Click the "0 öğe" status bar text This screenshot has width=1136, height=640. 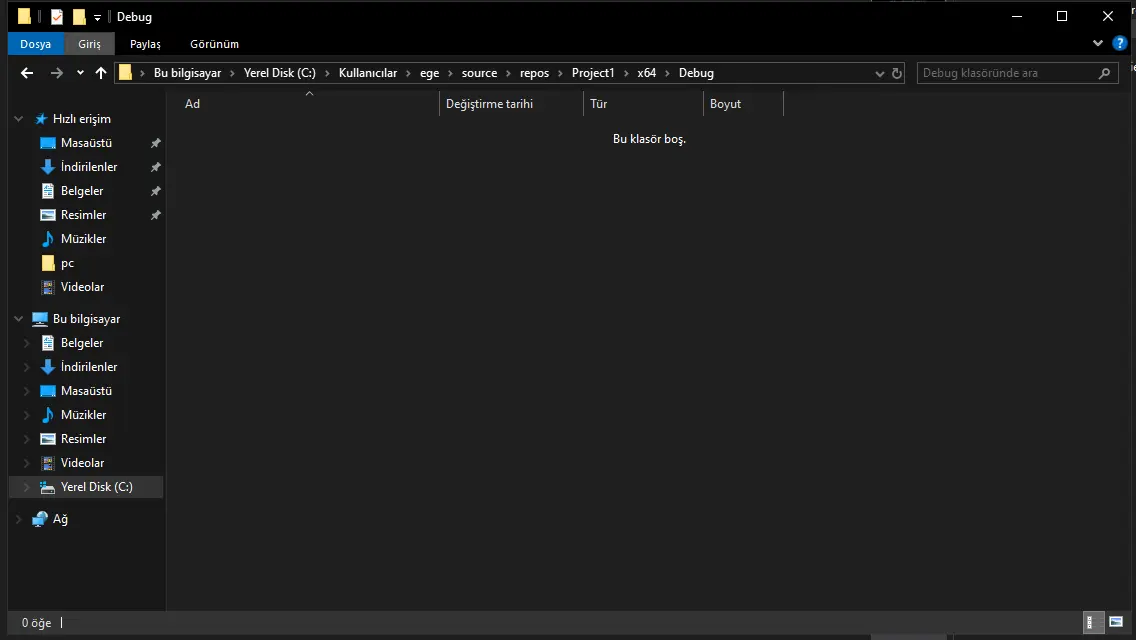[36, 623]
